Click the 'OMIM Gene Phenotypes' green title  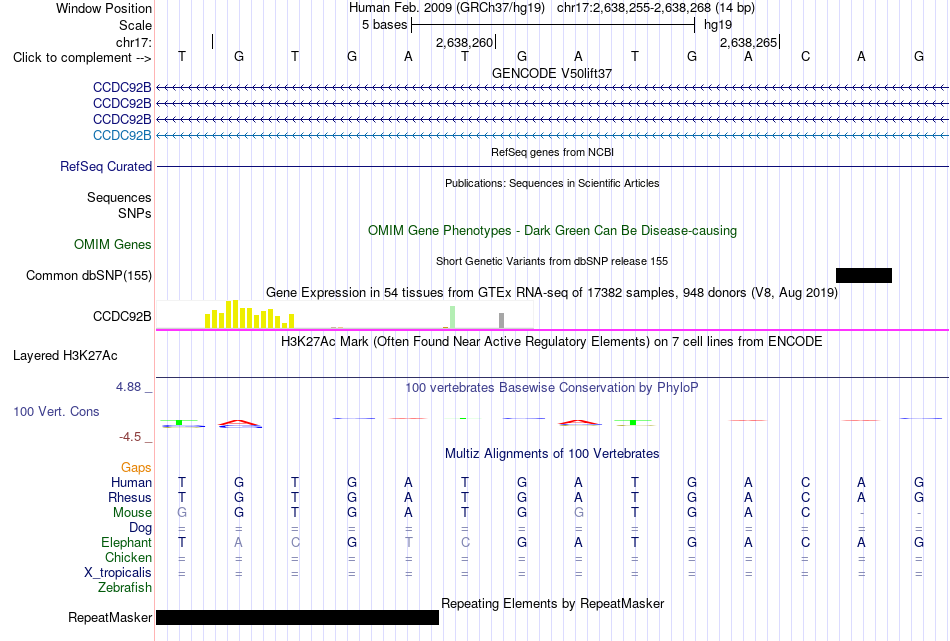coord(552,231)
